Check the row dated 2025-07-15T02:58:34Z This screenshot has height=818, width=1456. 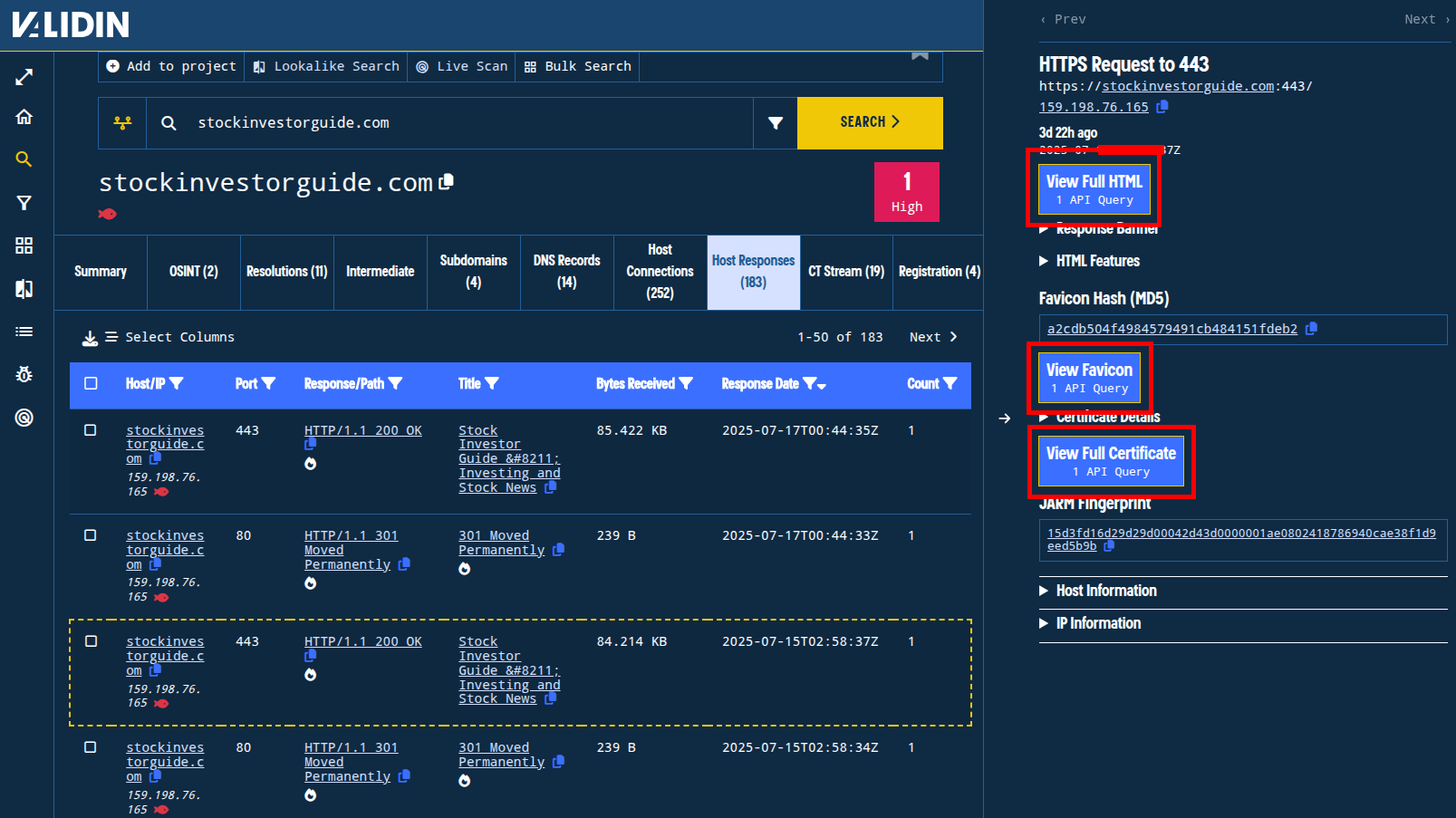pos(91,747)
